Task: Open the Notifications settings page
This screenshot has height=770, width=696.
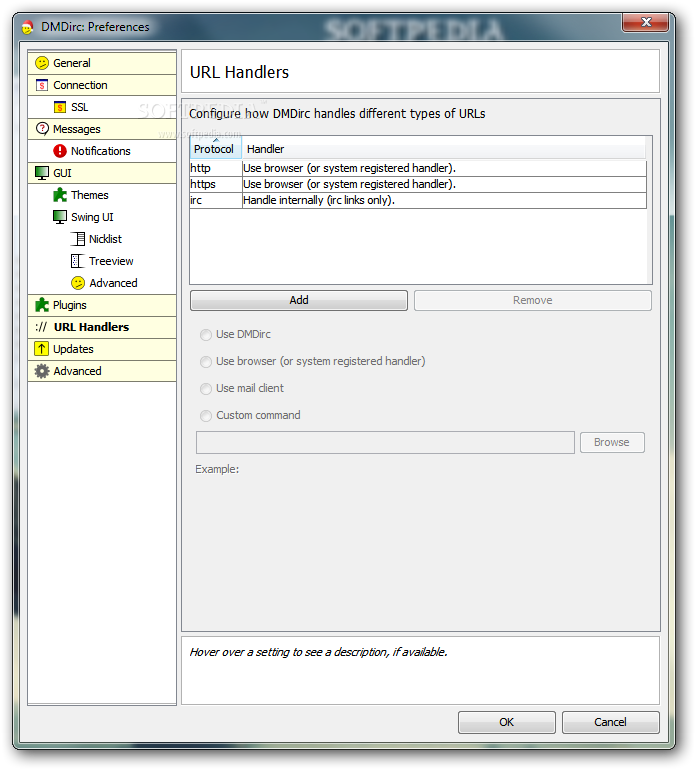Action: tap(102, 151)
